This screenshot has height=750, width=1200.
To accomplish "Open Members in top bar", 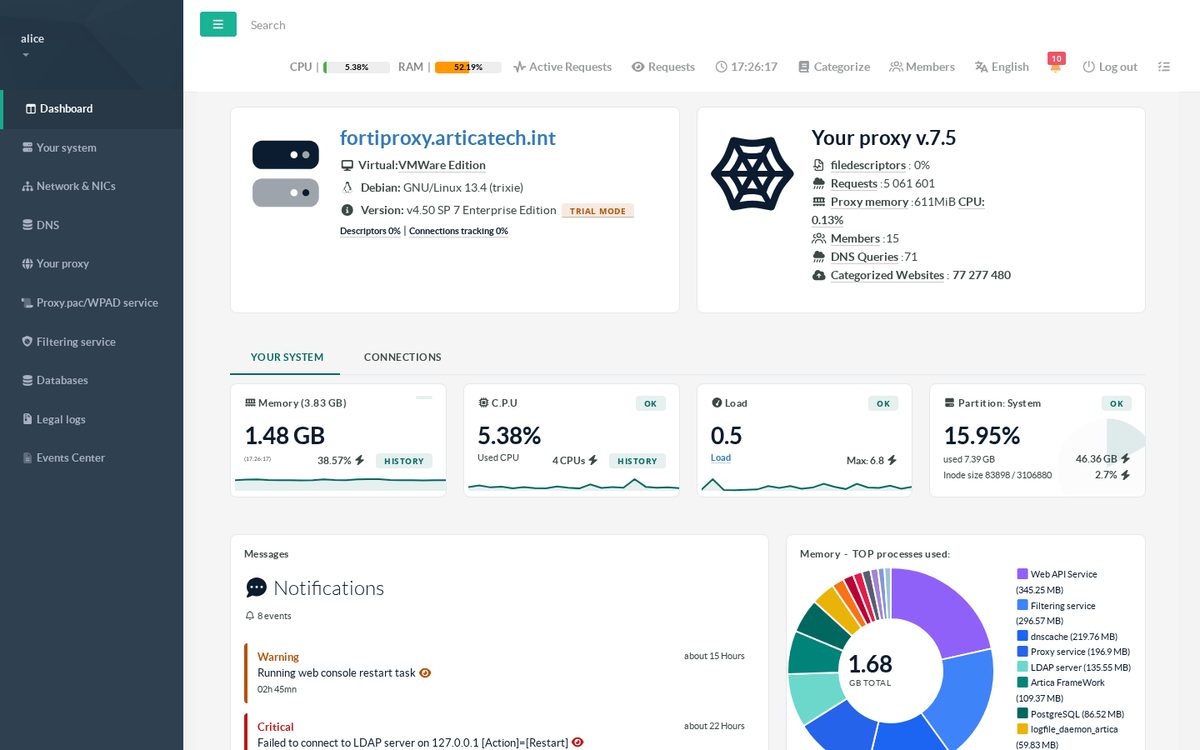I will click(922, 67).
